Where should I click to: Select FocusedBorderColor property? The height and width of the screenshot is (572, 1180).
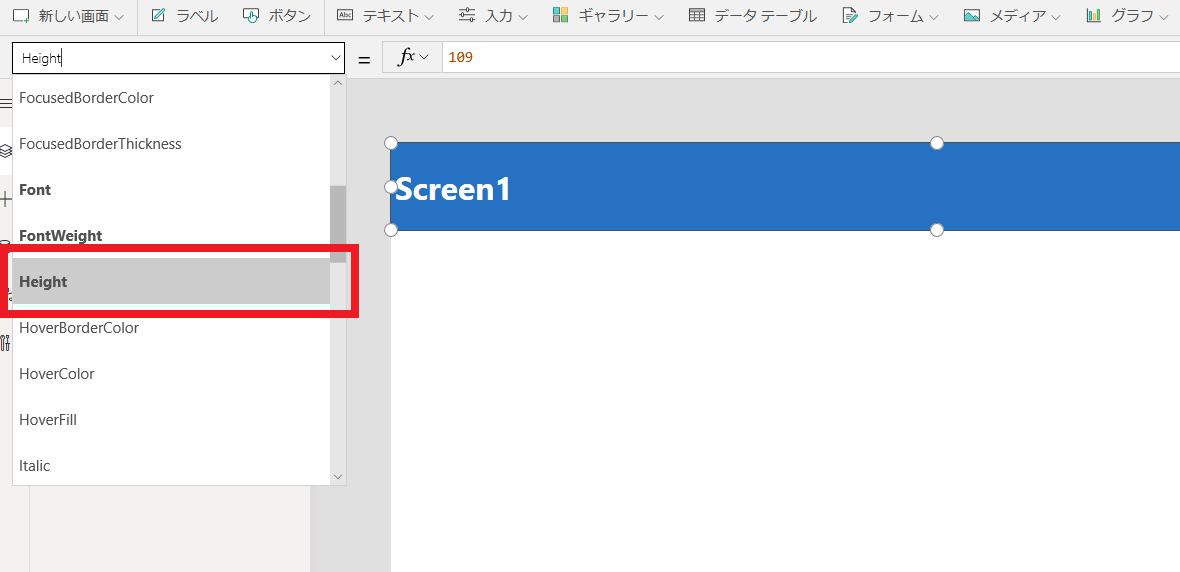[x=171, y=98]
